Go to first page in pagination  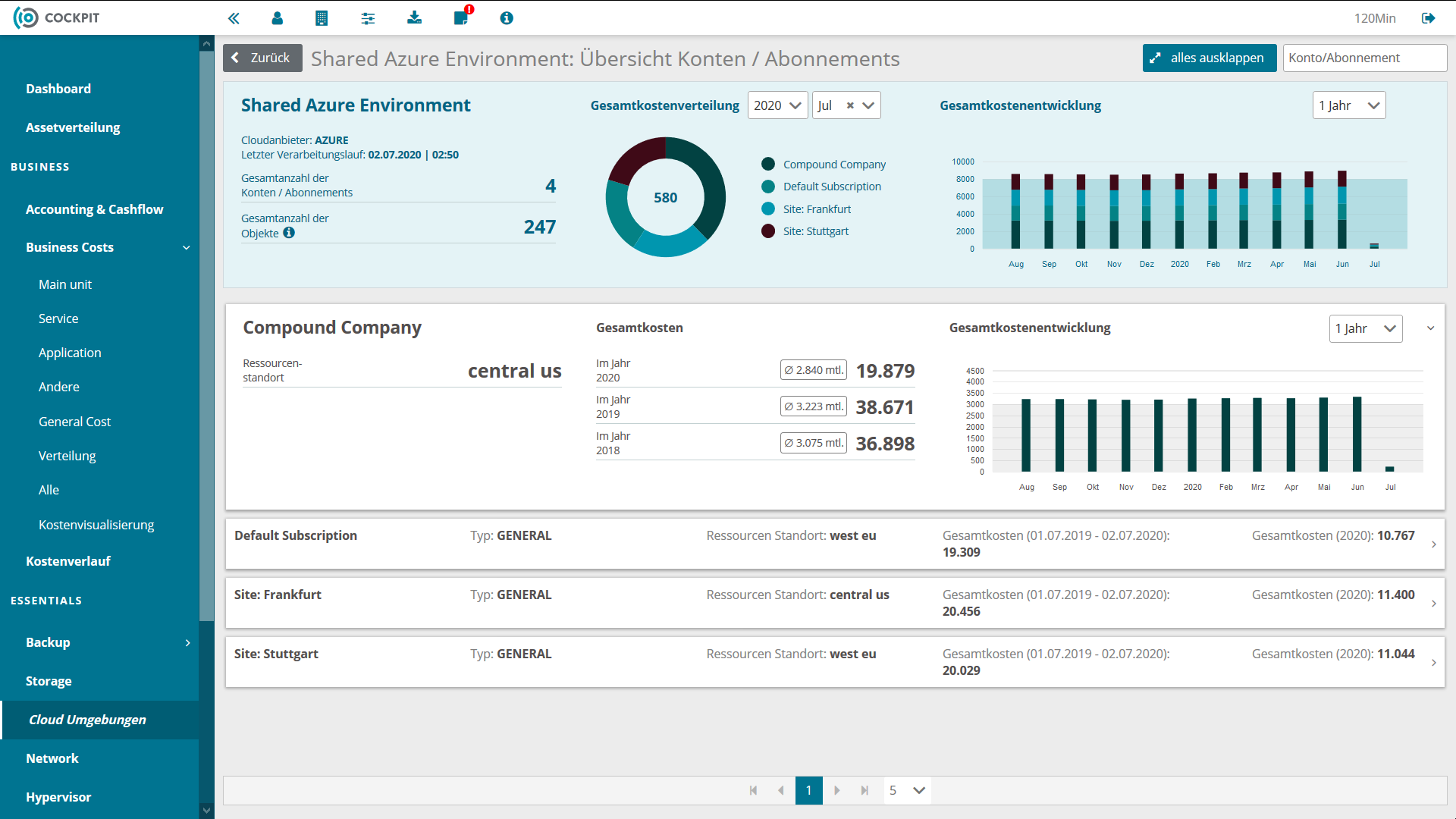[753, 790]
